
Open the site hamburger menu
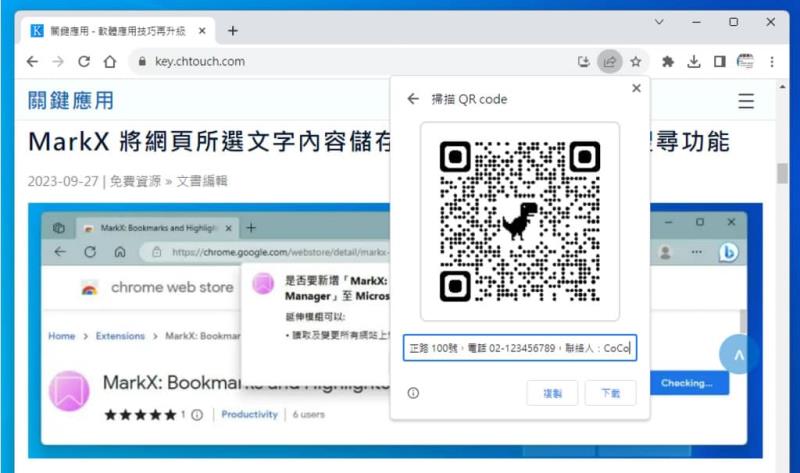746,101
